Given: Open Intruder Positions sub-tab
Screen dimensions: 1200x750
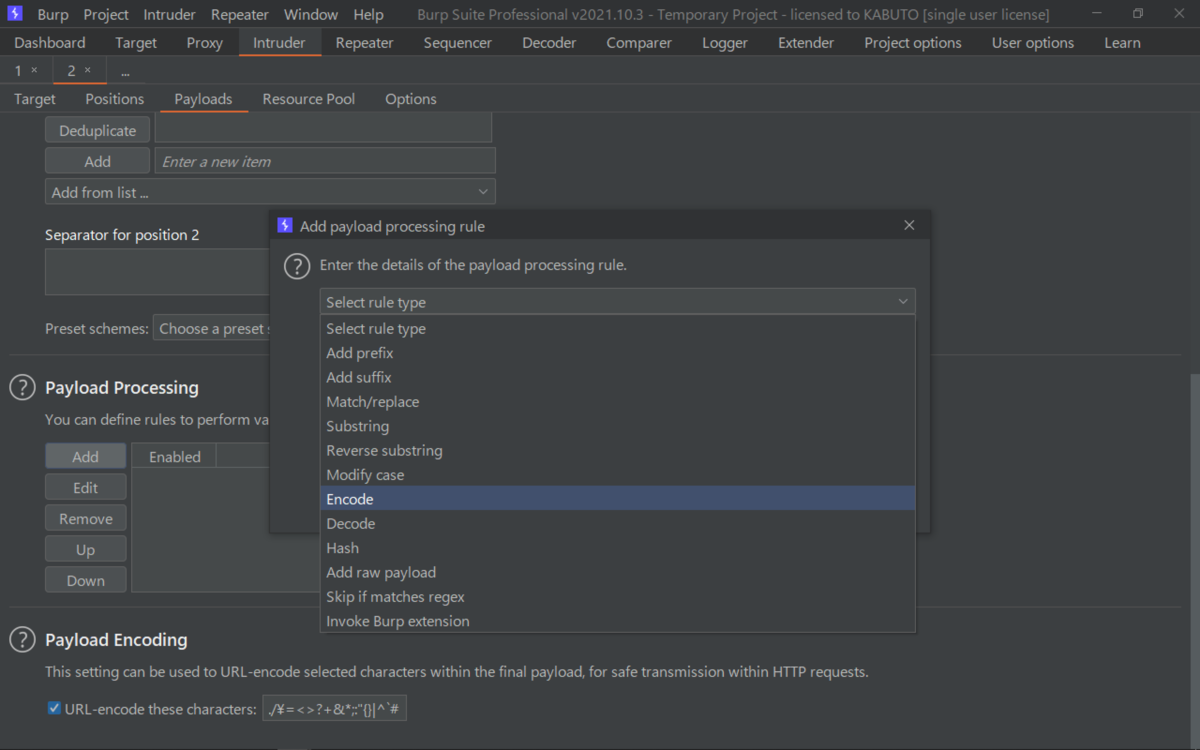Looking at the screenshot, I should (115, 99).
